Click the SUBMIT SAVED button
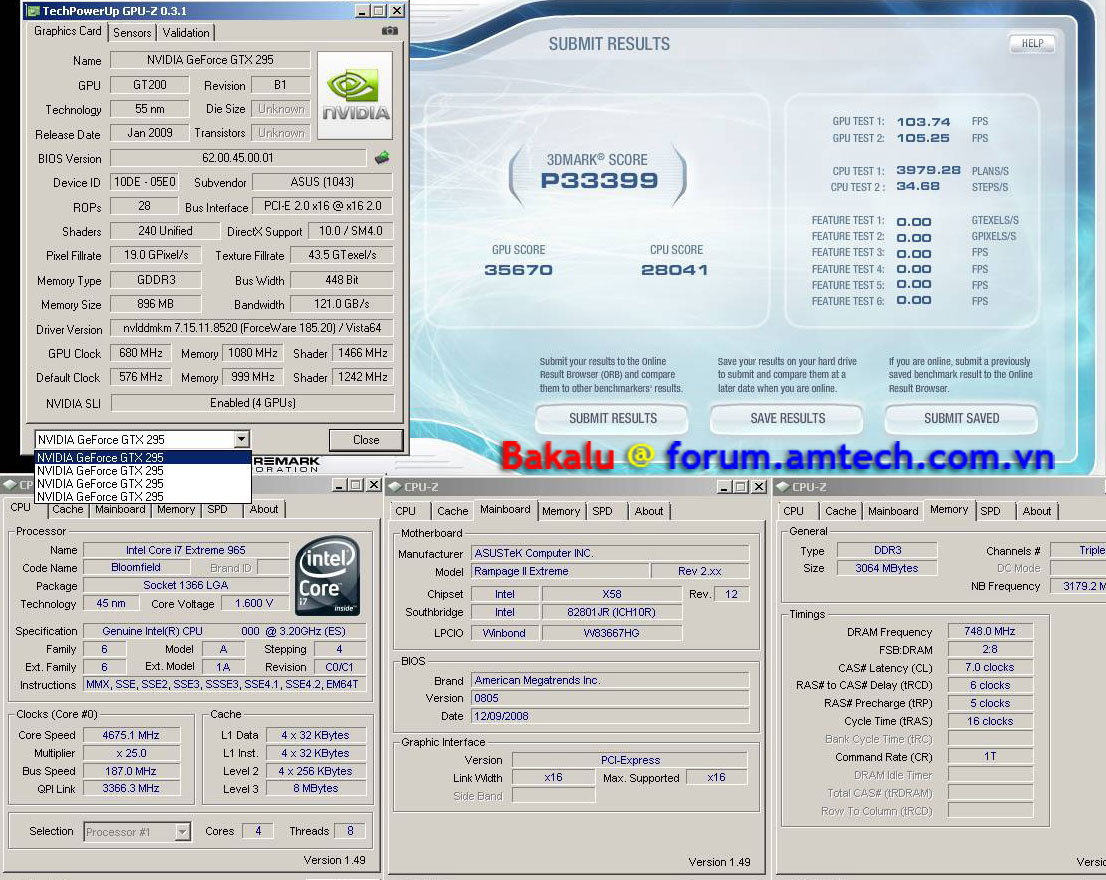This screenshot has width=1106, height=880. [x=961, y=418]
